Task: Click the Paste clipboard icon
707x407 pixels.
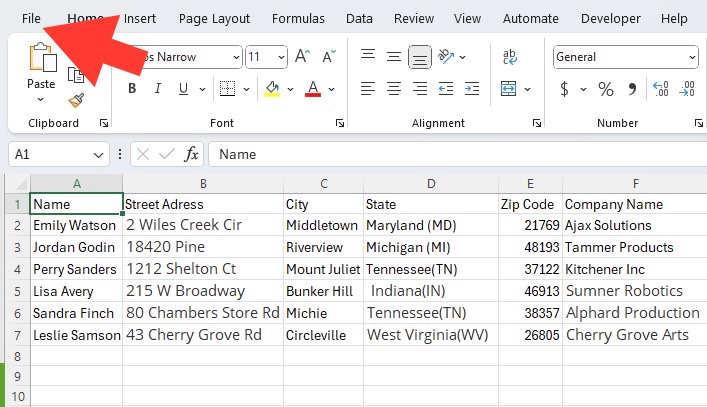Action: 43,57
